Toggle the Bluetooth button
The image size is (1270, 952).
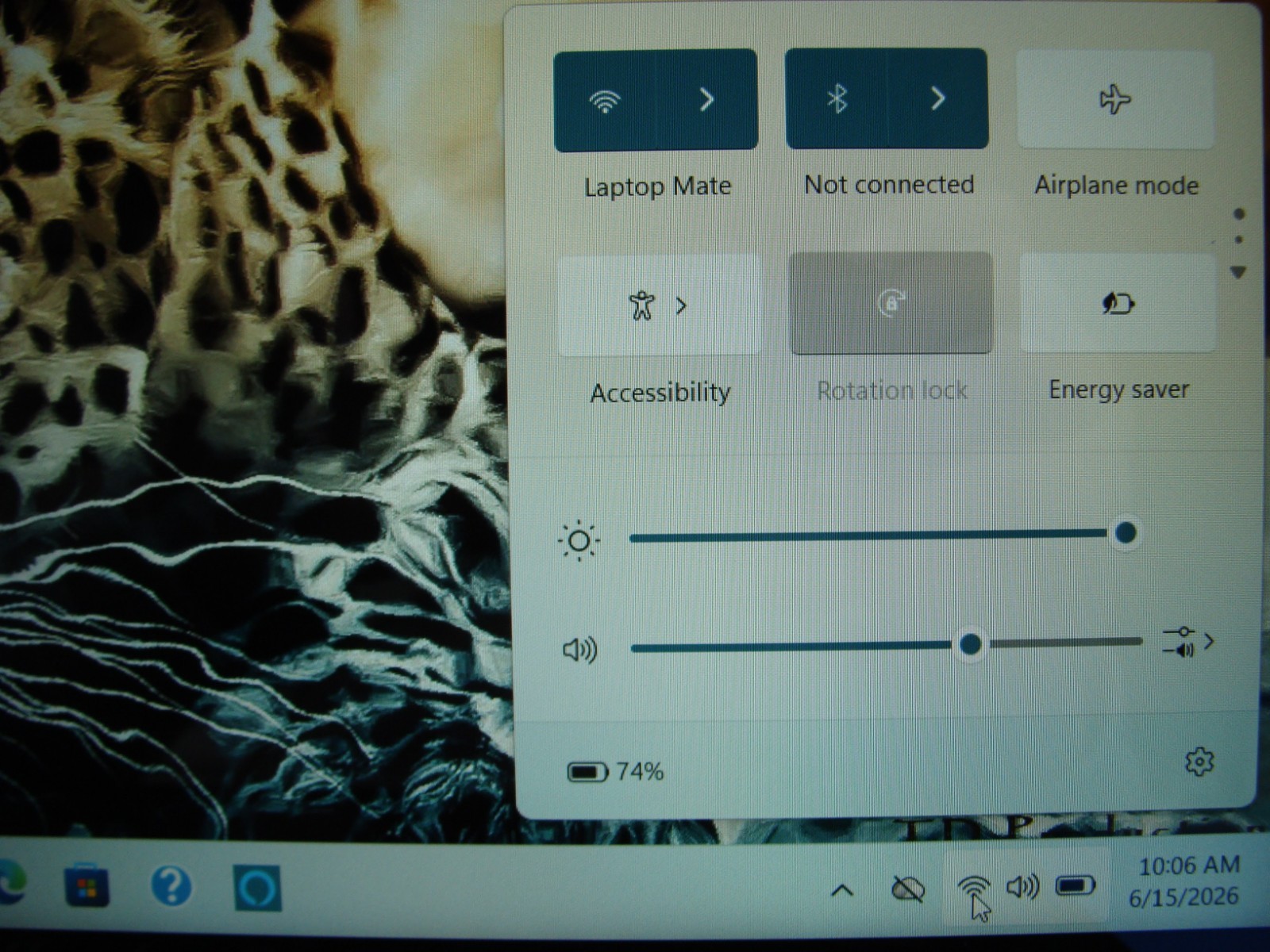[837, 98]
